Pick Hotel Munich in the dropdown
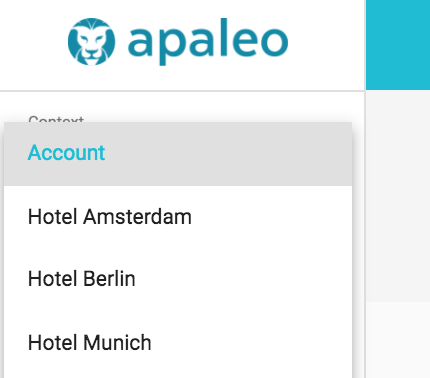The width and height of the screenshot is (430, 378). tap(178, 342)
